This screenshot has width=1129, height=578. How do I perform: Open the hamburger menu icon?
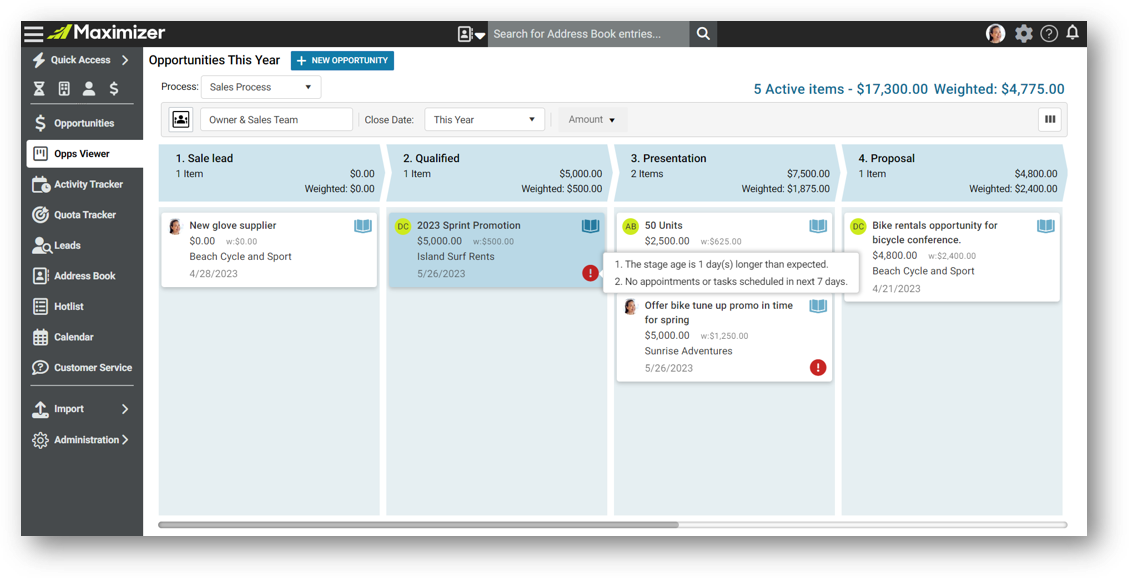point(33,33)
